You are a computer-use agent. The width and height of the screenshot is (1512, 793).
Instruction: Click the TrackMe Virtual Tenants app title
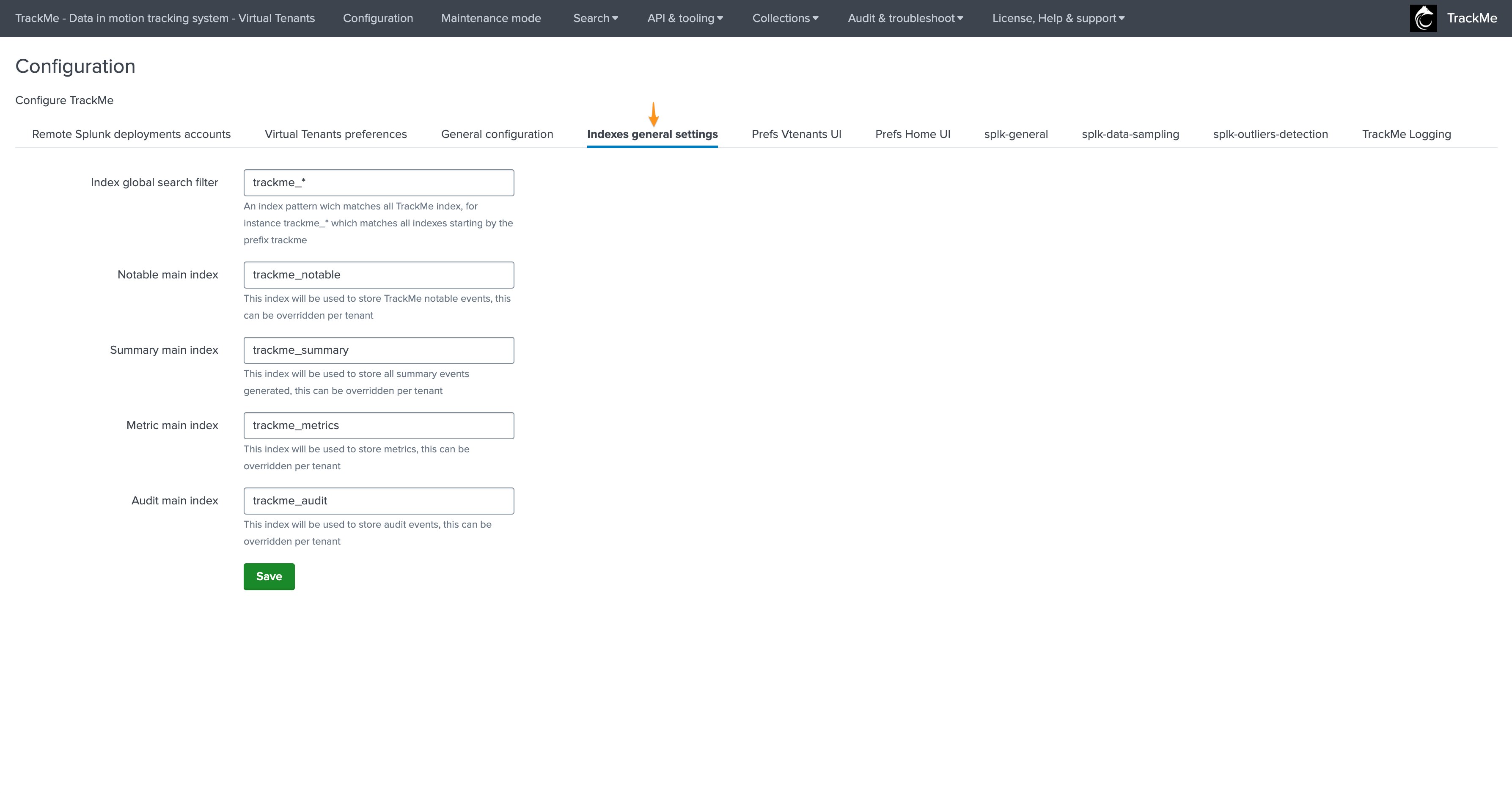165,18
